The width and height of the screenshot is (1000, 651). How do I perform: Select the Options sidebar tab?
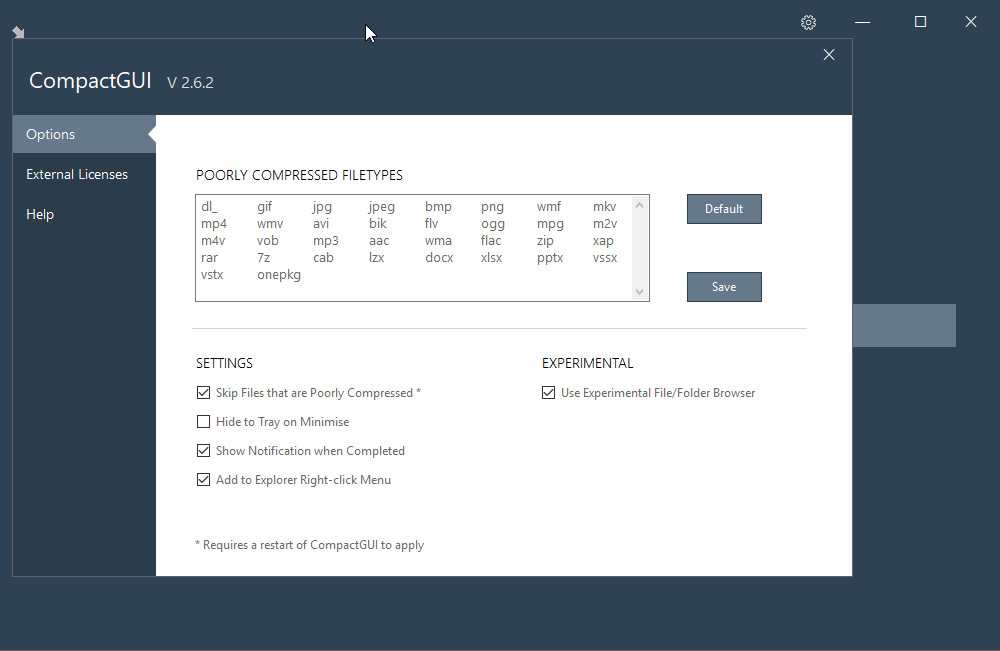coord(84,134)
